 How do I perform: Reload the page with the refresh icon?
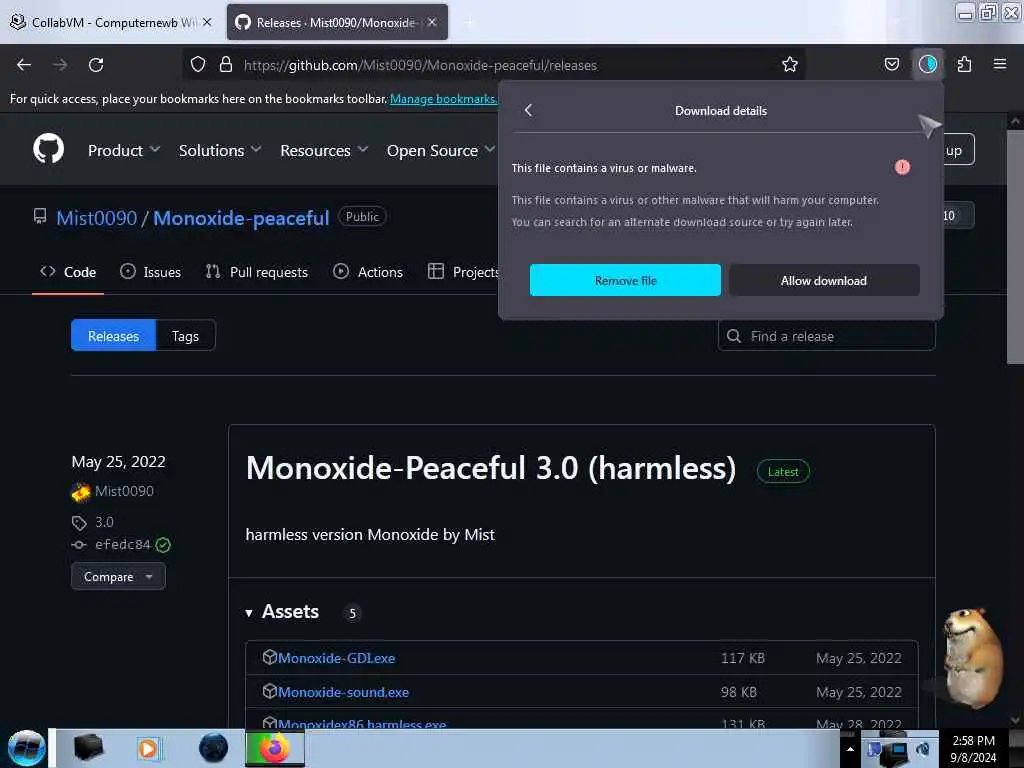click(96, 65)
